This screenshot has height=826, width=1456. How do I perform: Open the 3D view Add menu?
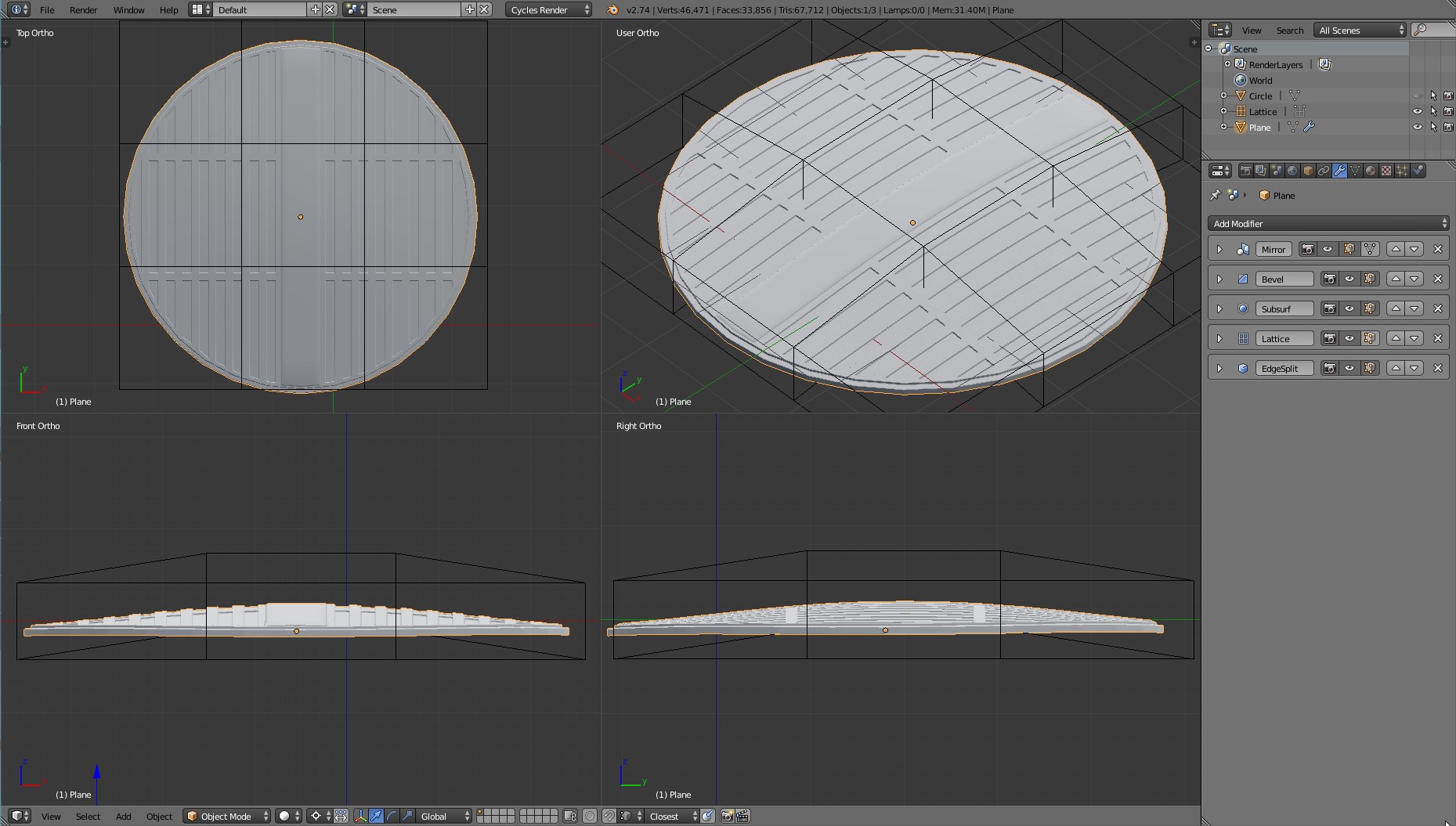[124, 816]
